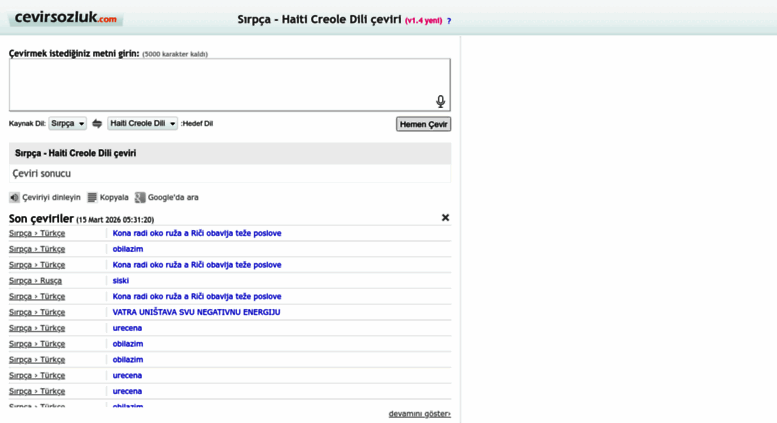Click the Çeviriyi dinleyin text label
Image resolution: width=777 pixels, height=423 pixels.
51,198
